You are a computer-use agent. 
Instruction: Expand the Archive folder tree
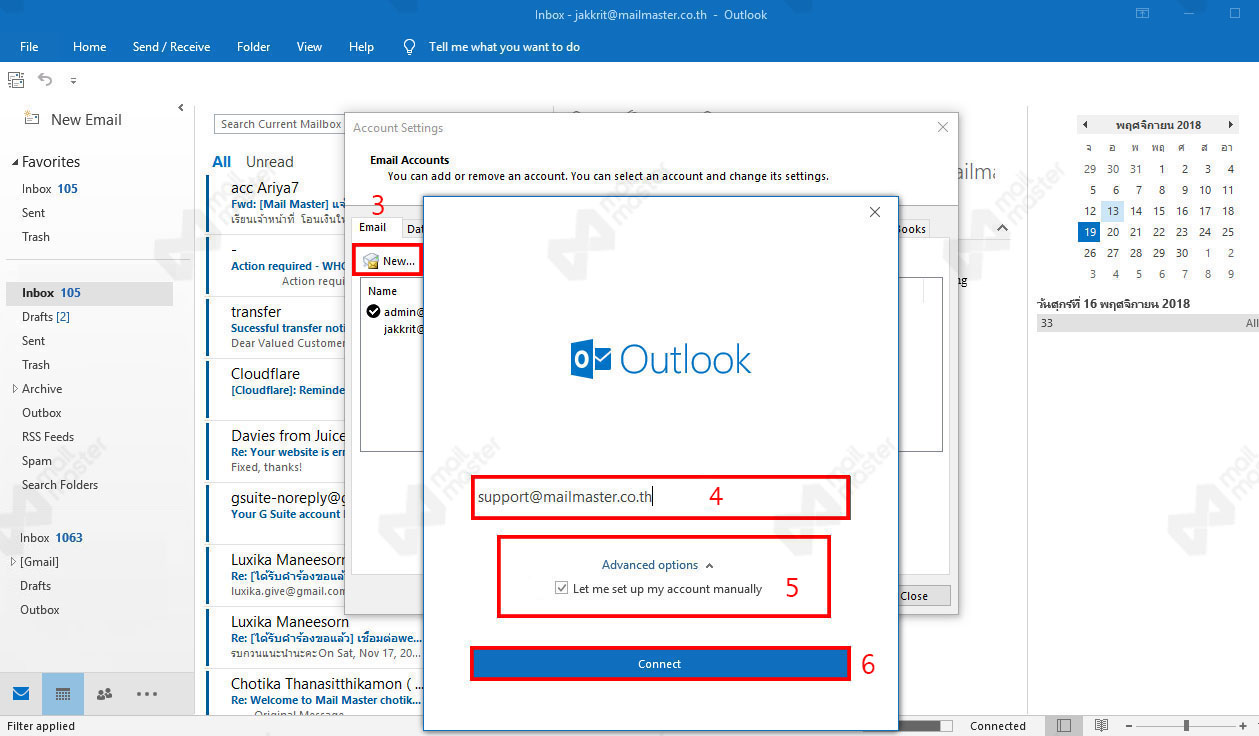(12, 388)
